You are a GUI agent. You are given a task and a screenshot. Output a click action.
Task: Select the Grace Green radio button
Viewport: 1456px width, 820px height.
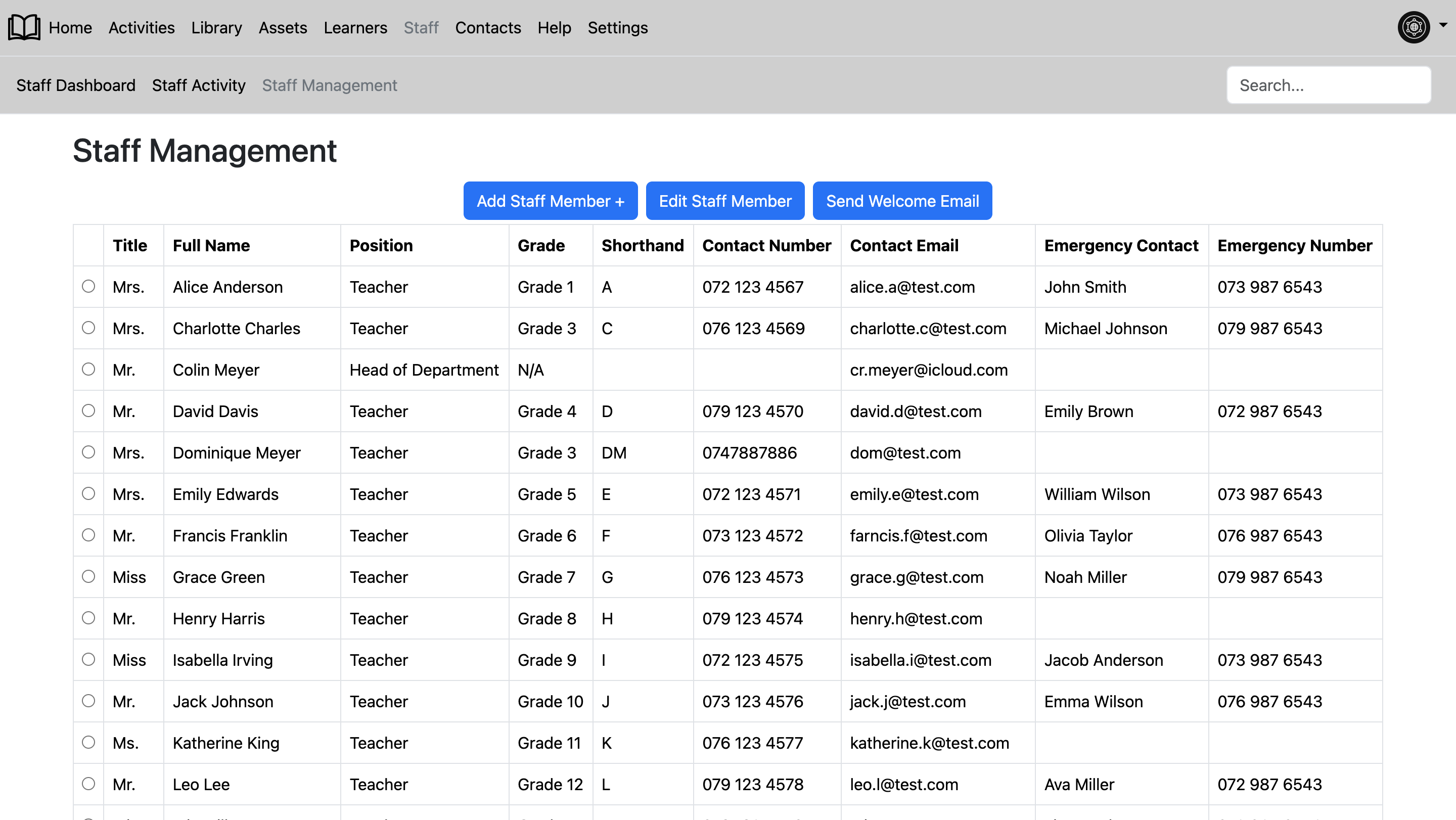click(x=88, y=577)
